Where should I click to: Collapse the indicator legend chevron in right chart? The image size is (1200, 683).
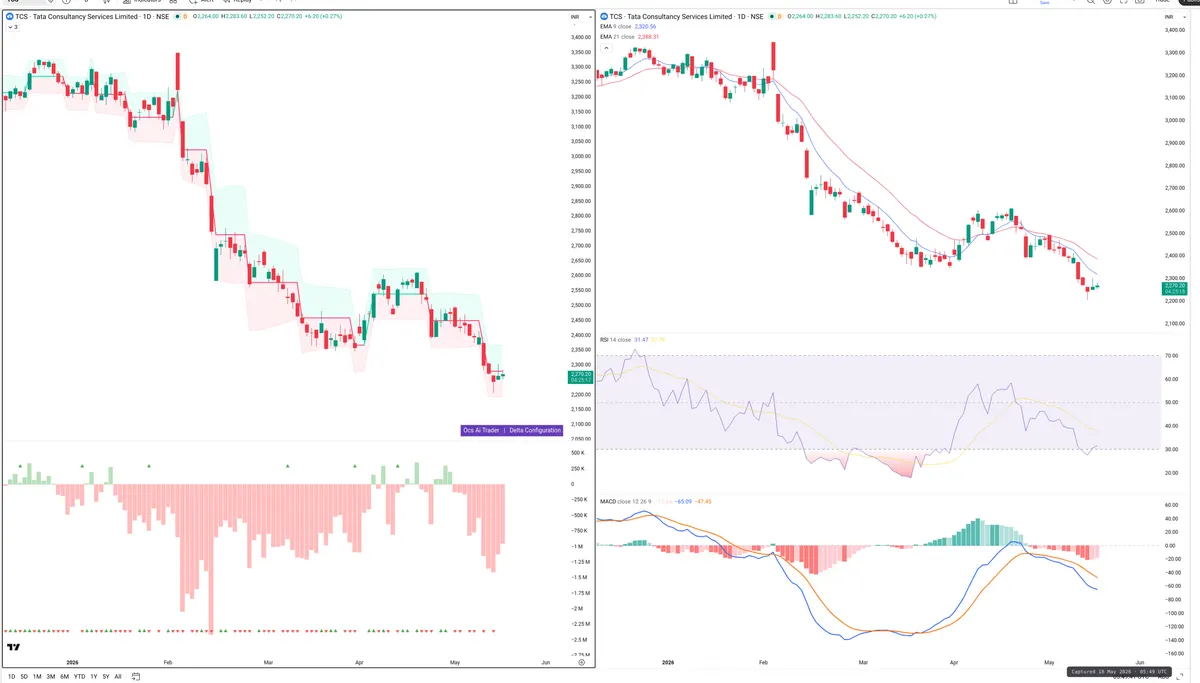pyautogui.click(x=605, y=47)
